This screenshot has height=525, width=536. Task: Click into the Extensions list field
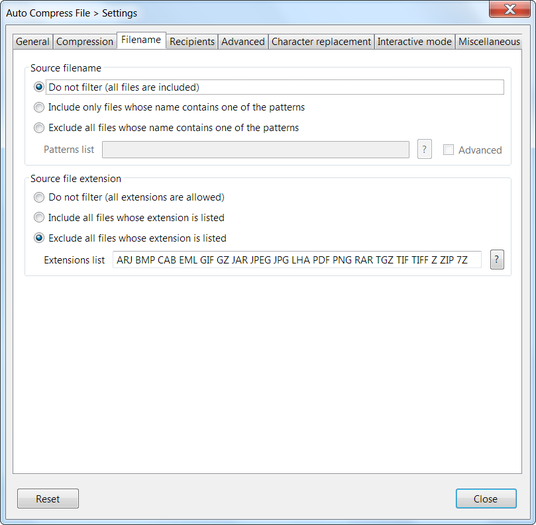pyautogui.click(x=297, y=260)
